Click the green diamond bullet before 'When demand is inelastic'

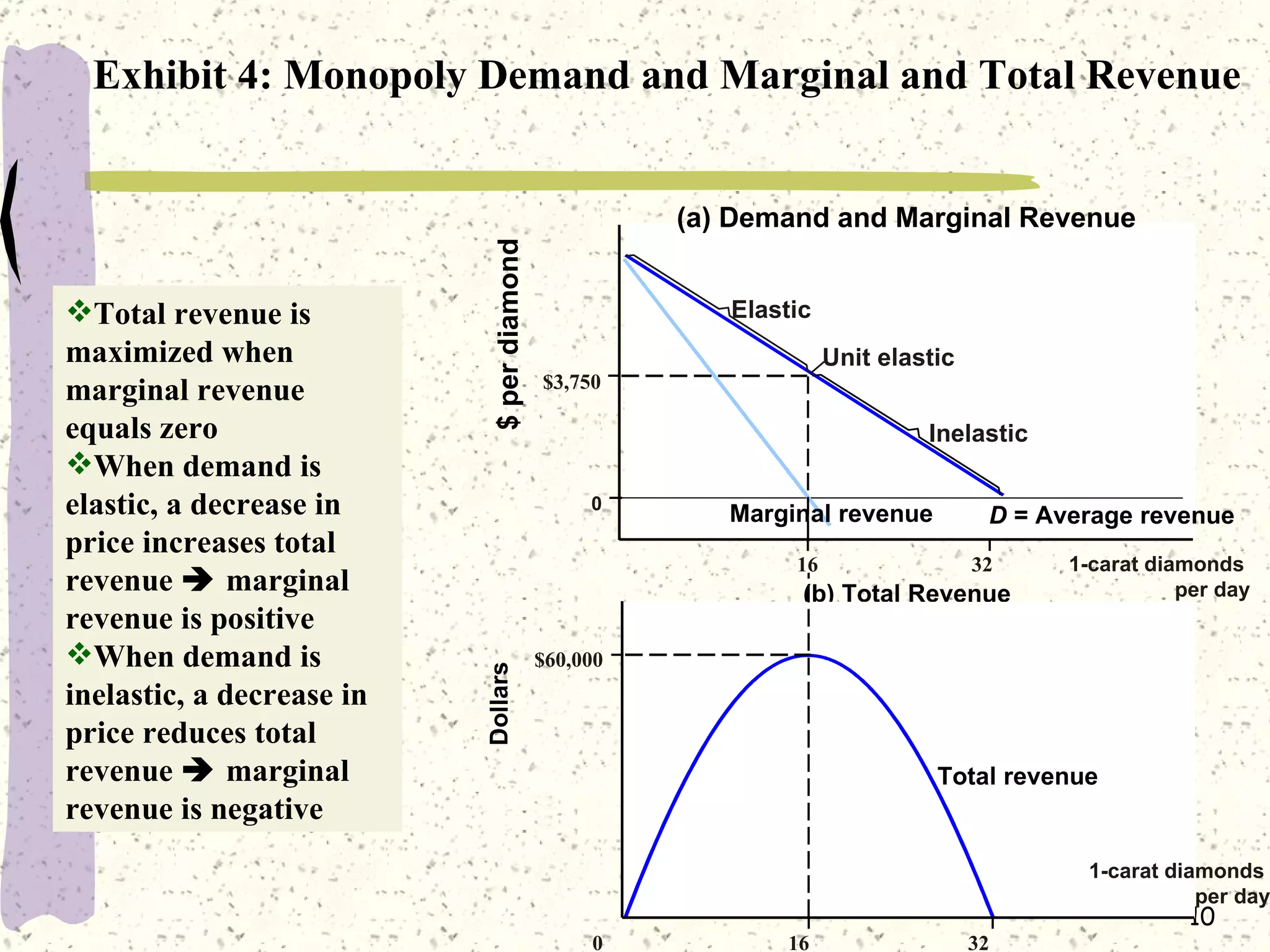coord(79,654)
